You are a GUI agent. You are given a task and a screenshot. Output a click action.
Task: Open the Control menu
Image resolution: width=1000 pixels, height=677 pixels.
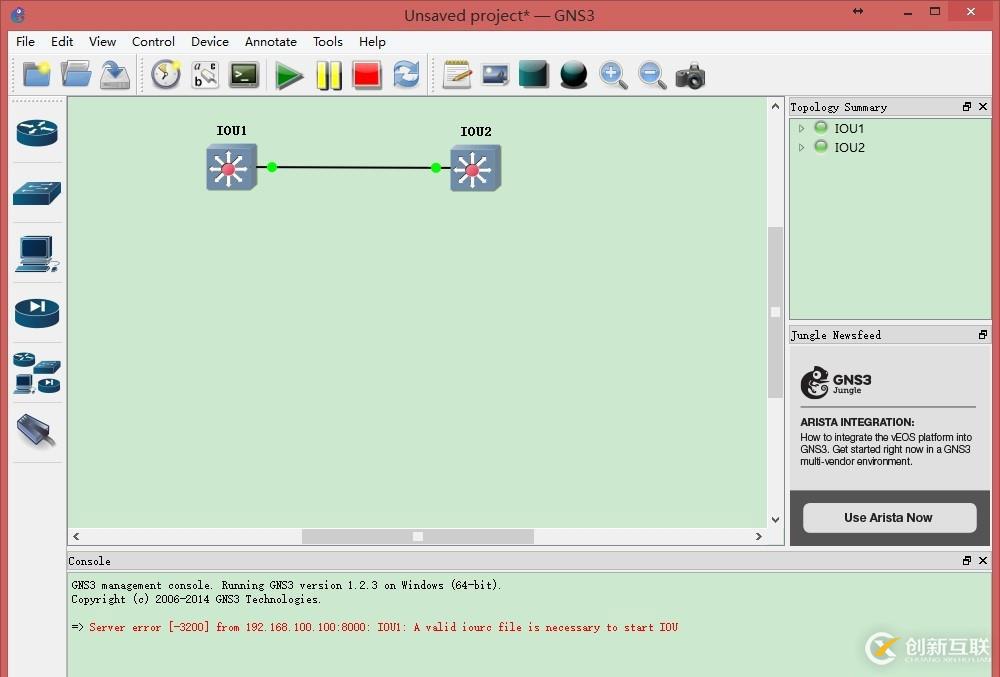point(153,41)
